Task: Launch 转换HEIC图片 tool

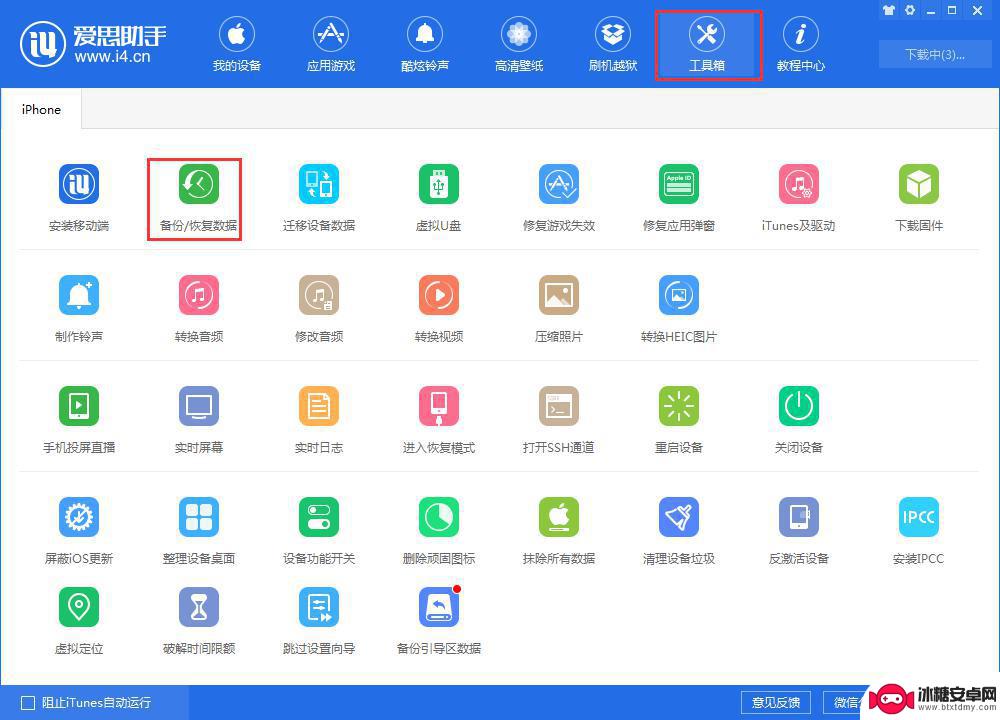Action: pyautogui.click(x=679, y=308)
